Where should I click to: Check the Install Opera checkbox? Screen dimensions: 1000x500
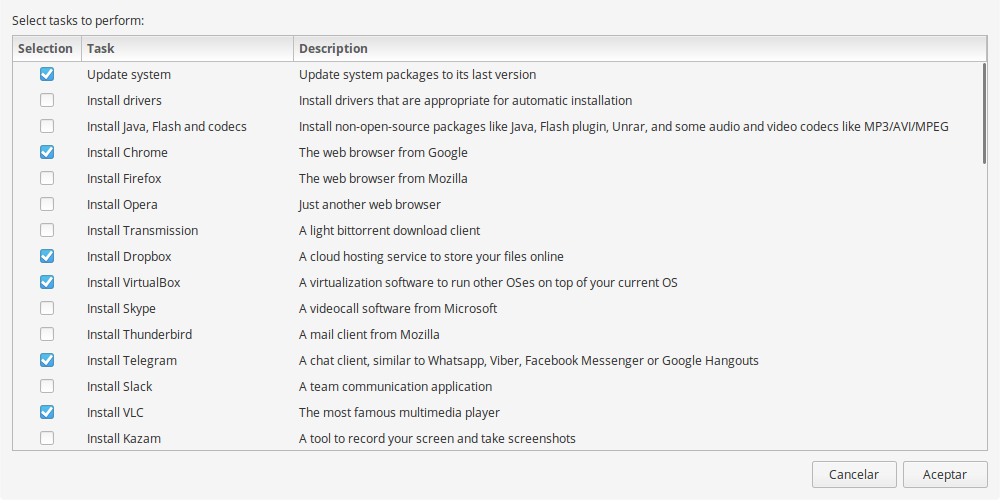[x=47, y=204]
